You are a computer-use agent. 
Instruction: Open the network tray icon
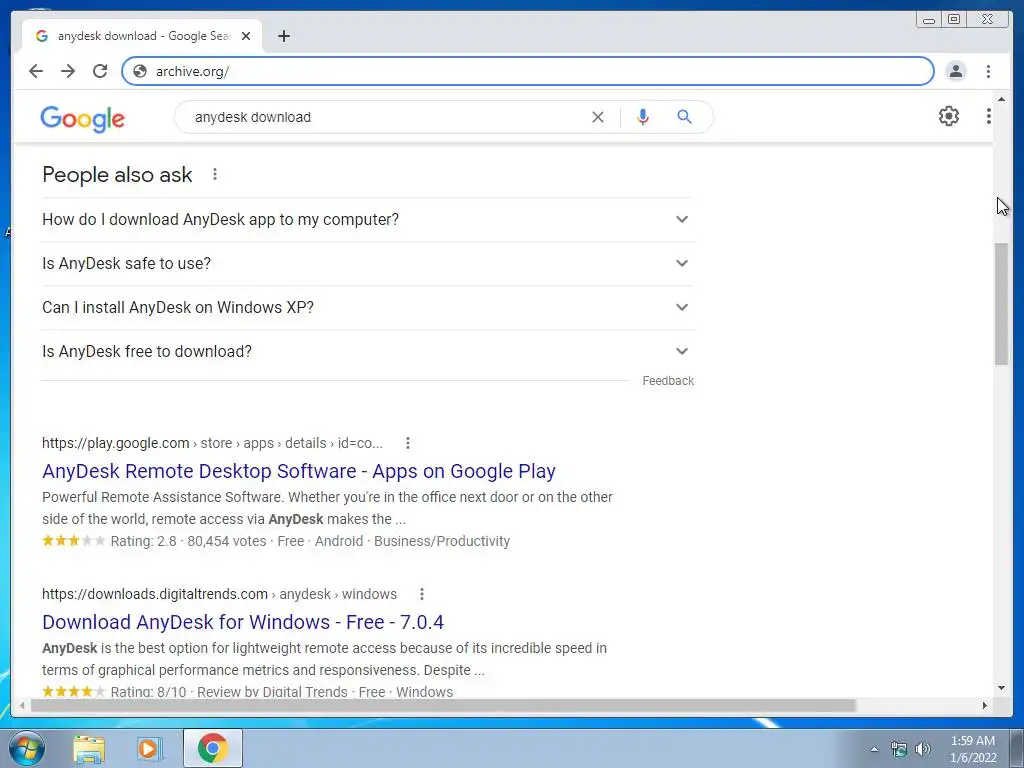(x=899, y=749)
